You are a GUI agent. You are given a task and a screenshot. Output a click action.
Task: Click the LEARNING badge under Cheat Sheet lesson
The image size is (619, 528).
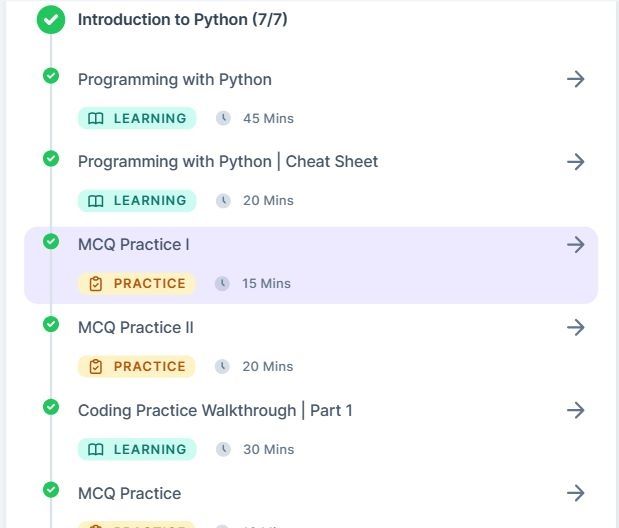[x=137, y=201]
